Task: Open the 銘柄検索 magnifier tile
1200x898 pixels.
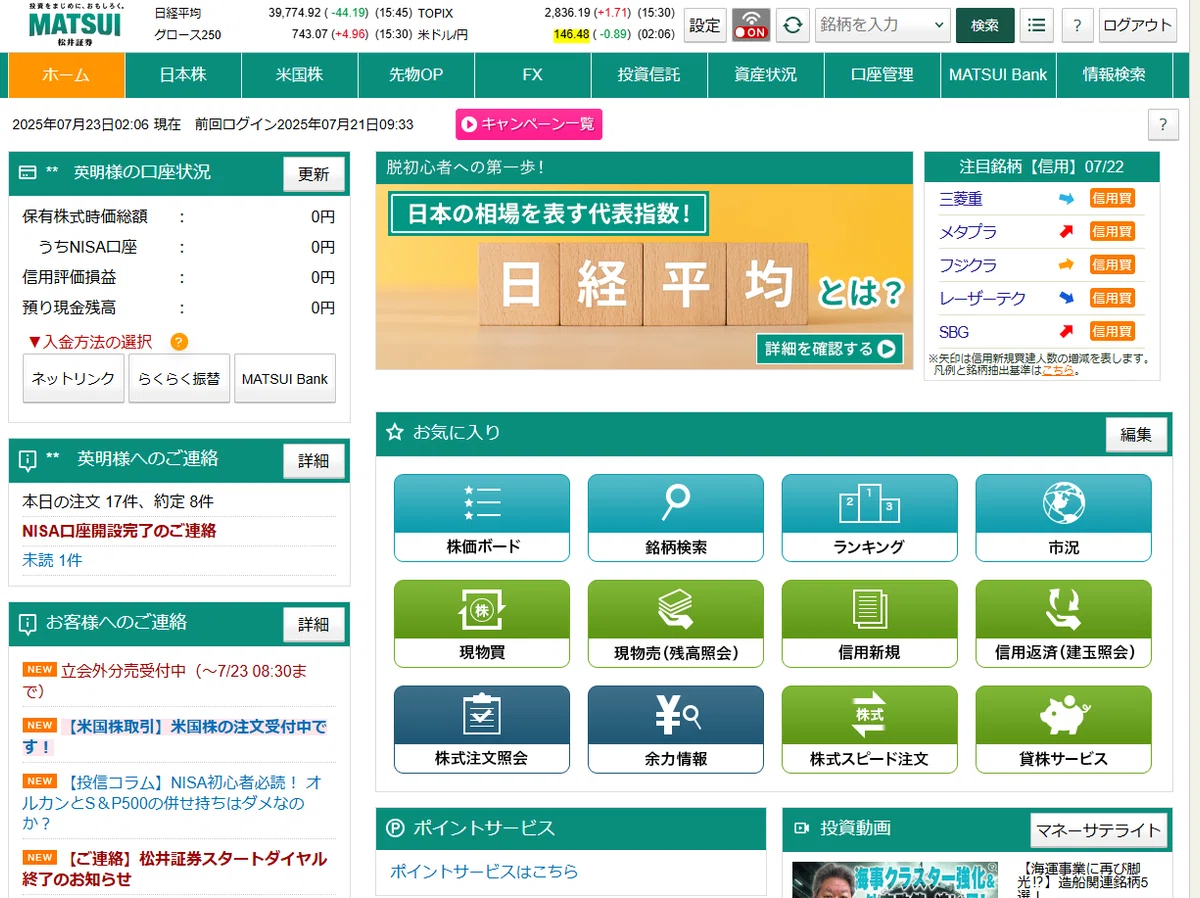Action: [676, 517]
